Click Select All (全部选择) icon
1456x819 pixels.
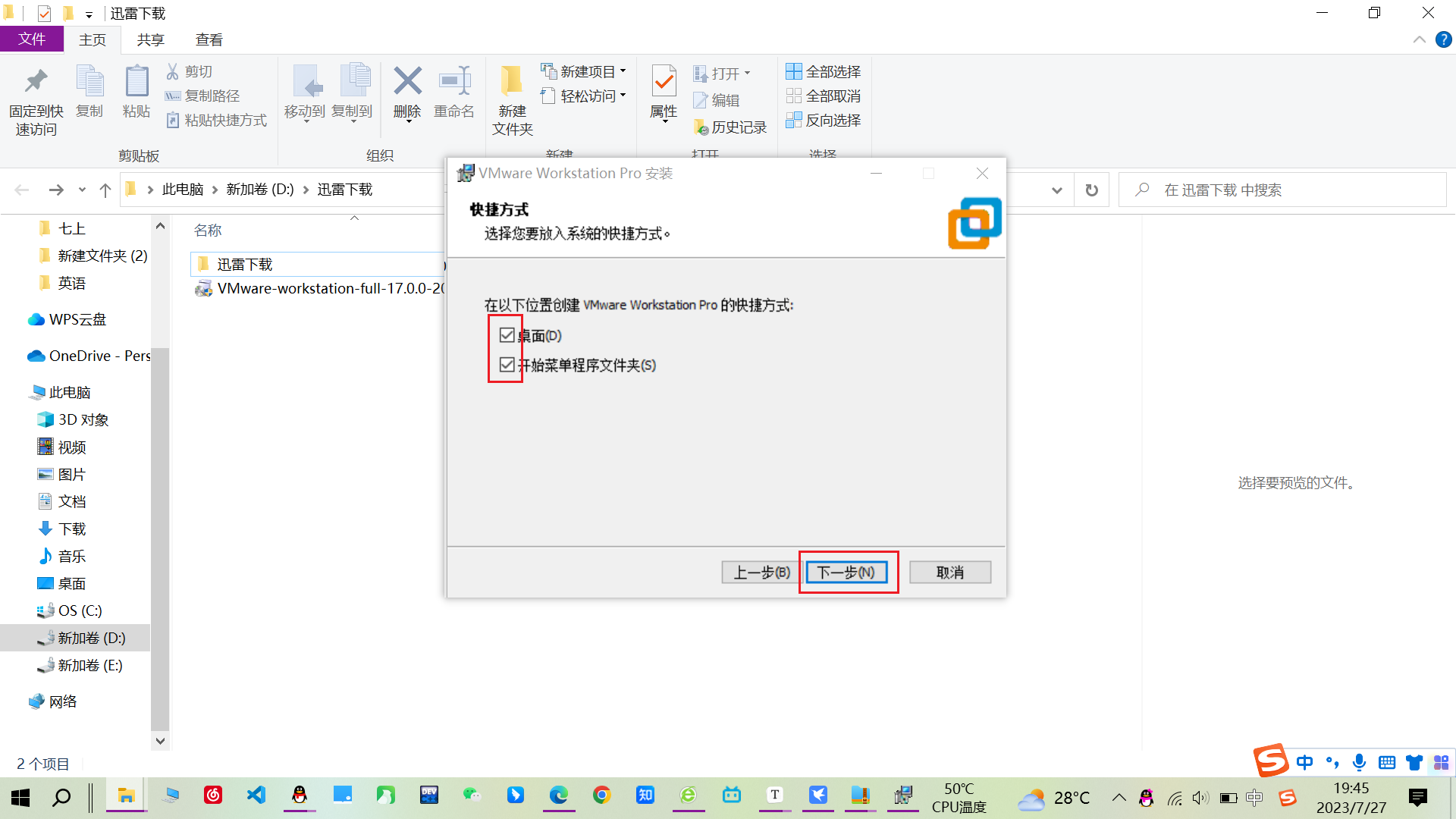coord(793,71)
